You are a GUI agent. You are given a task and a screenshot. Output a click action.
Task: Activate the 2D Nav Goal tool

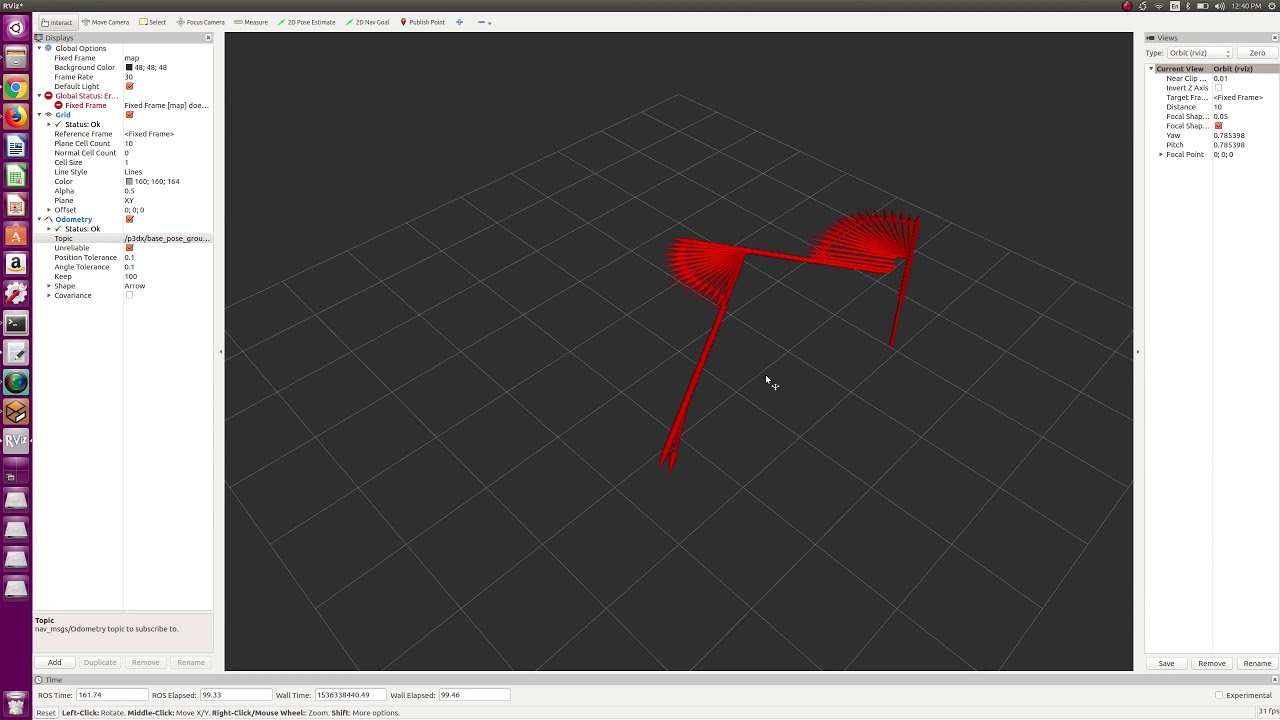click(x=368, y=22)
